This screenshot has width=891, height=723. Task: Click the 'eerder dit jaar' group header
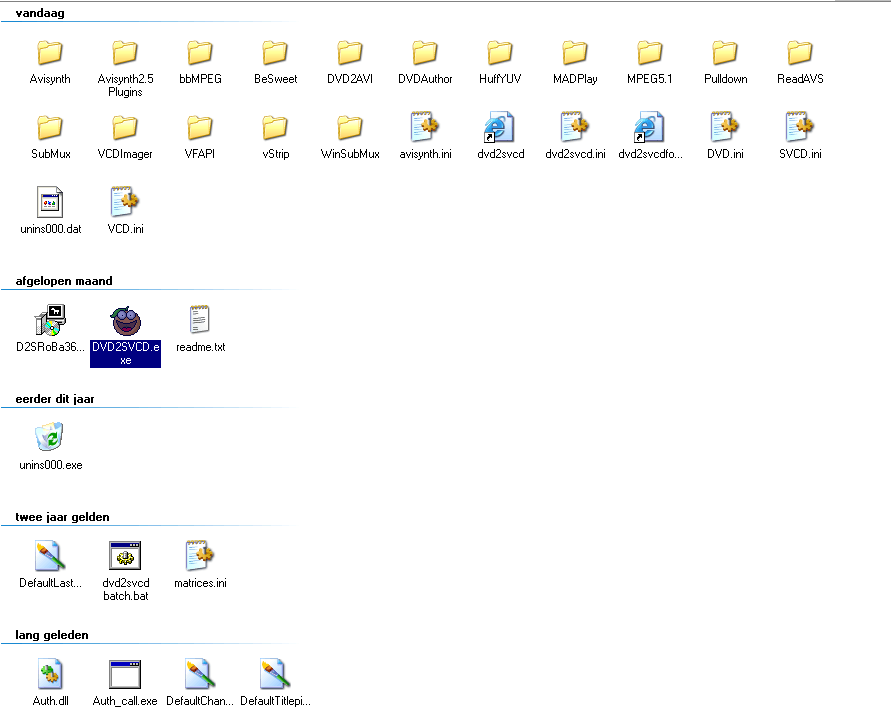point(55,399)
